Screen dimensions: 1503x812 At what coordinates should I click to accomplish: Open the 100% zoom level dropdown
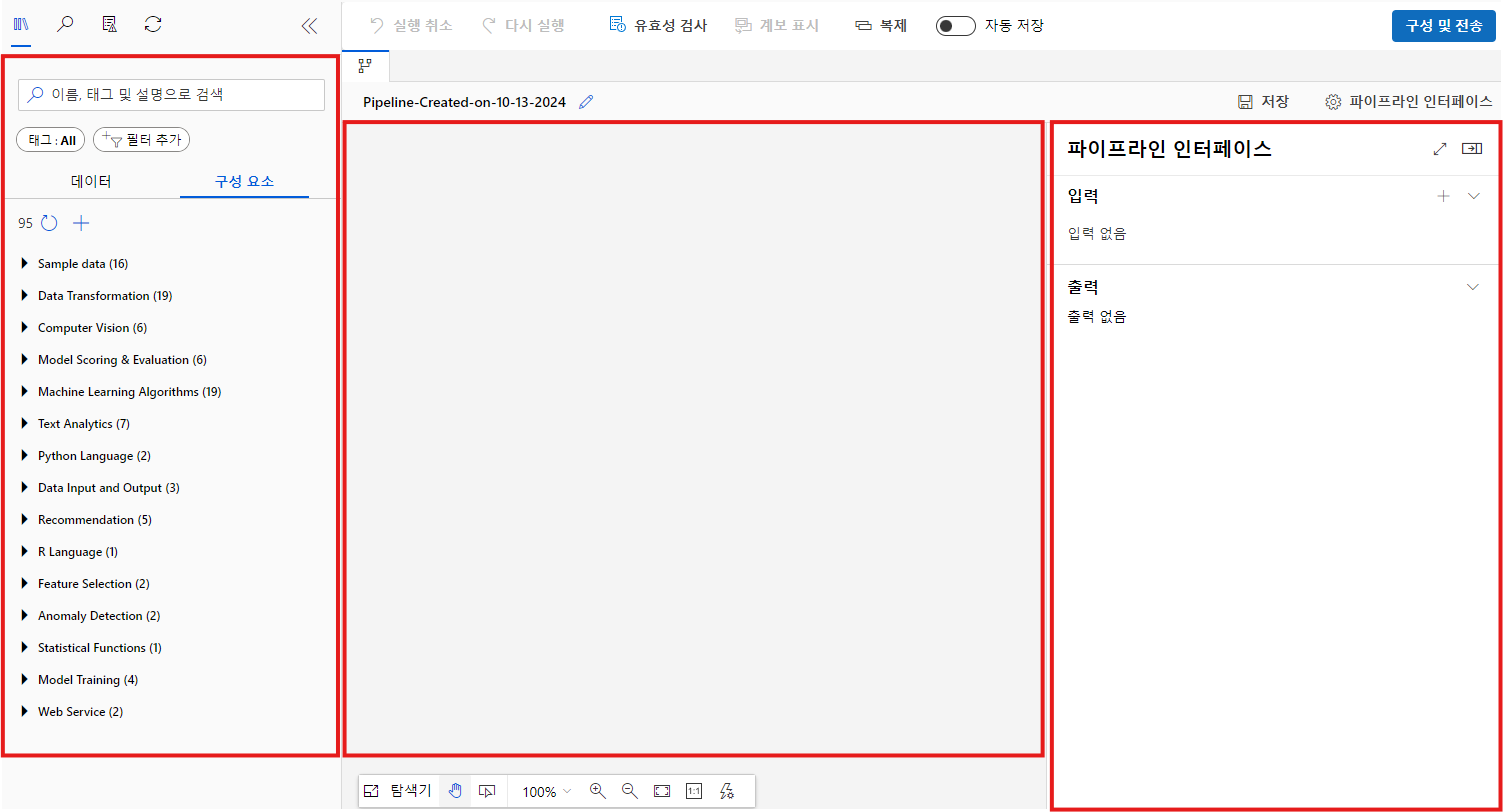pyautogui.click(x=547, y=791)
